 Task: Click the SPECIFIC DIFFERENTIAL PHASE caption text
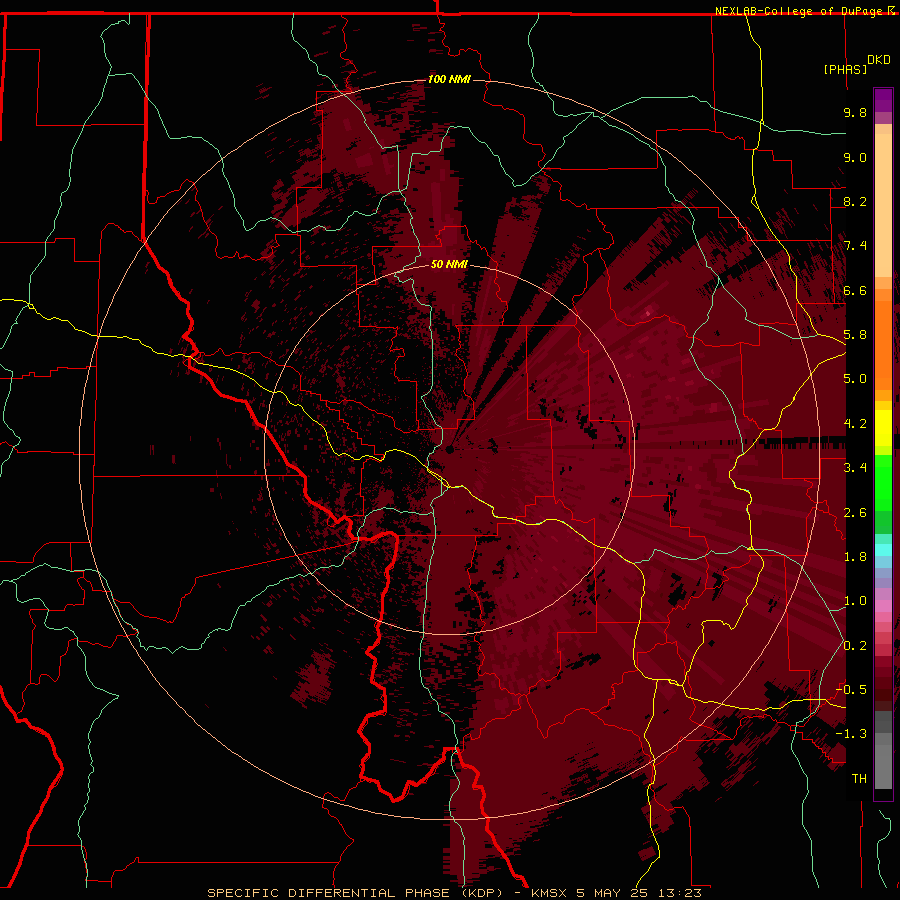click(x=328, y=893)
